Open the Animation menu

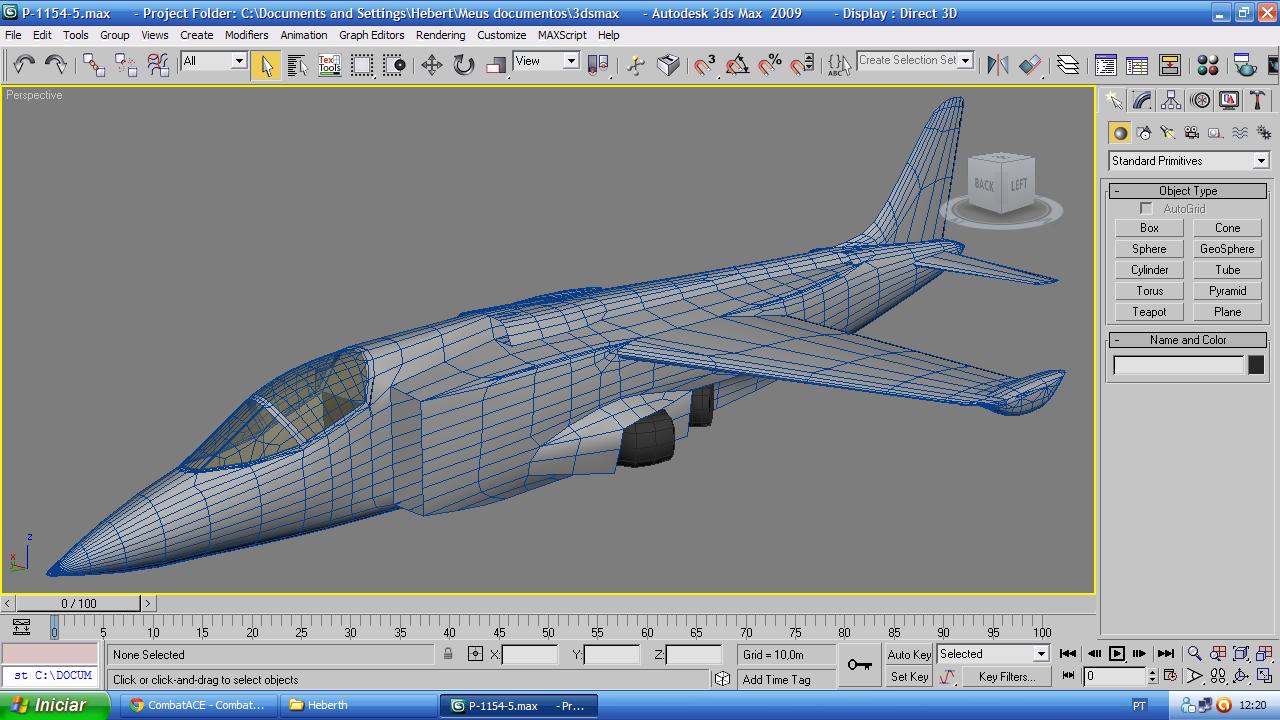[x=304, y=35]
